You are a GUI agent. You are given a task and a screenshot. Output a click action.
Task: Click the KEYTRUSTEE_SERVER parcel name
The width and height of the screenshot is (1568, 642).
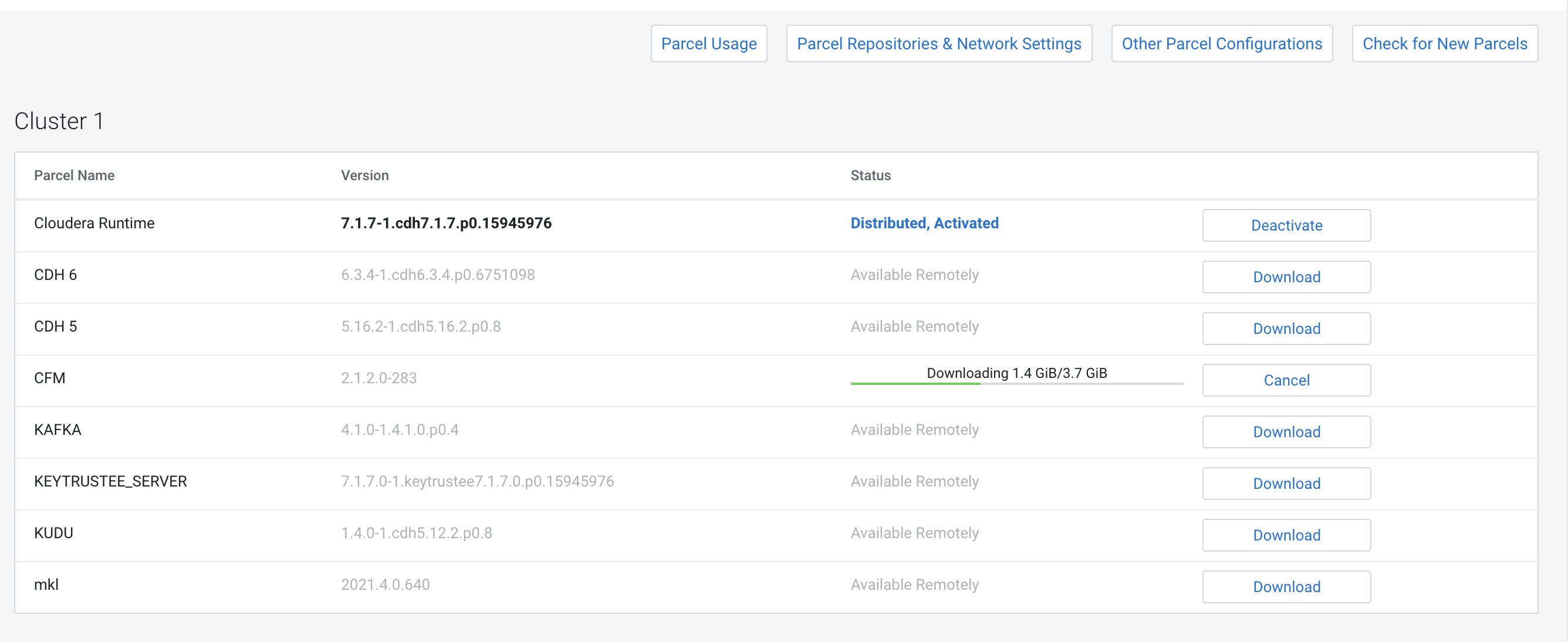coord(110,481)
